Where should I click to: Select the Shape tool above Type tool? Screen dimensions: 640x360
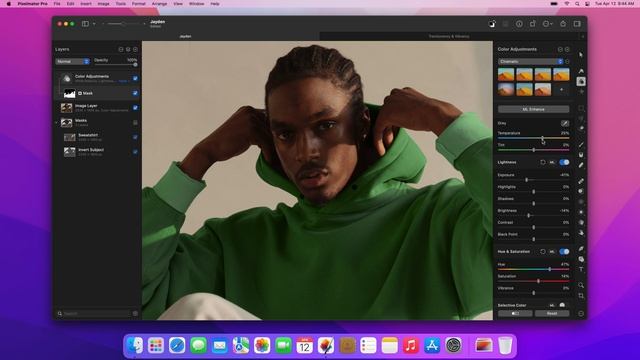(x=581, y=259)
